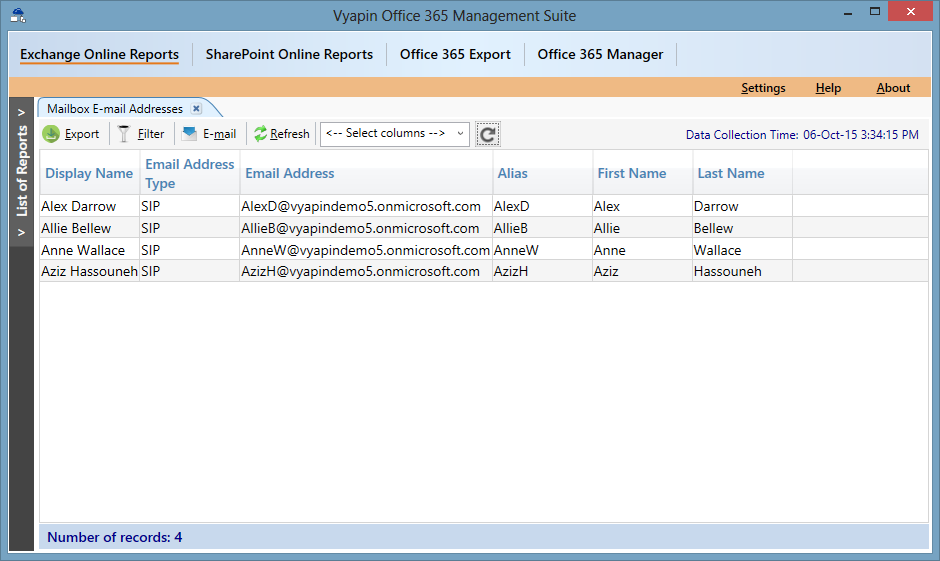940x561 pixels.
Task: Click the AnneW alias cell
Action: click(x=542, y=250)
